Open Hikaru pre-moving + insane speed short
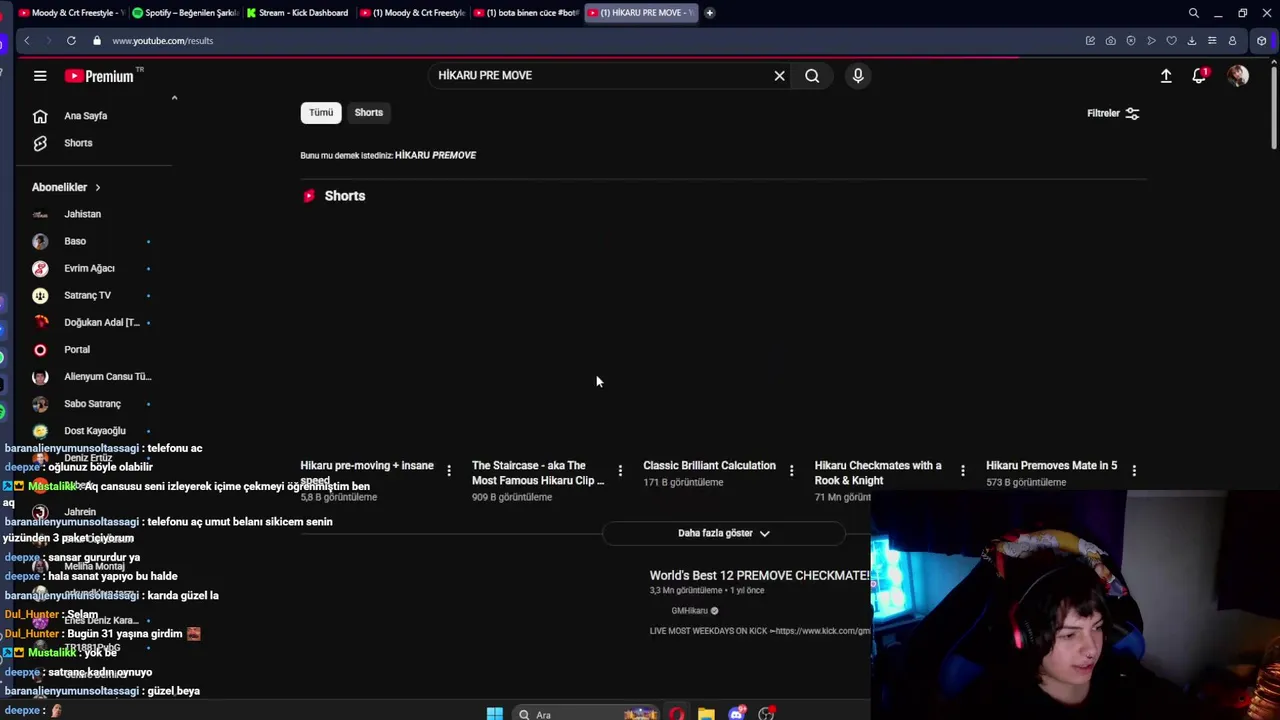This screenshot has height=720, width=1280. pyautogui.click(x=367, y=471)
